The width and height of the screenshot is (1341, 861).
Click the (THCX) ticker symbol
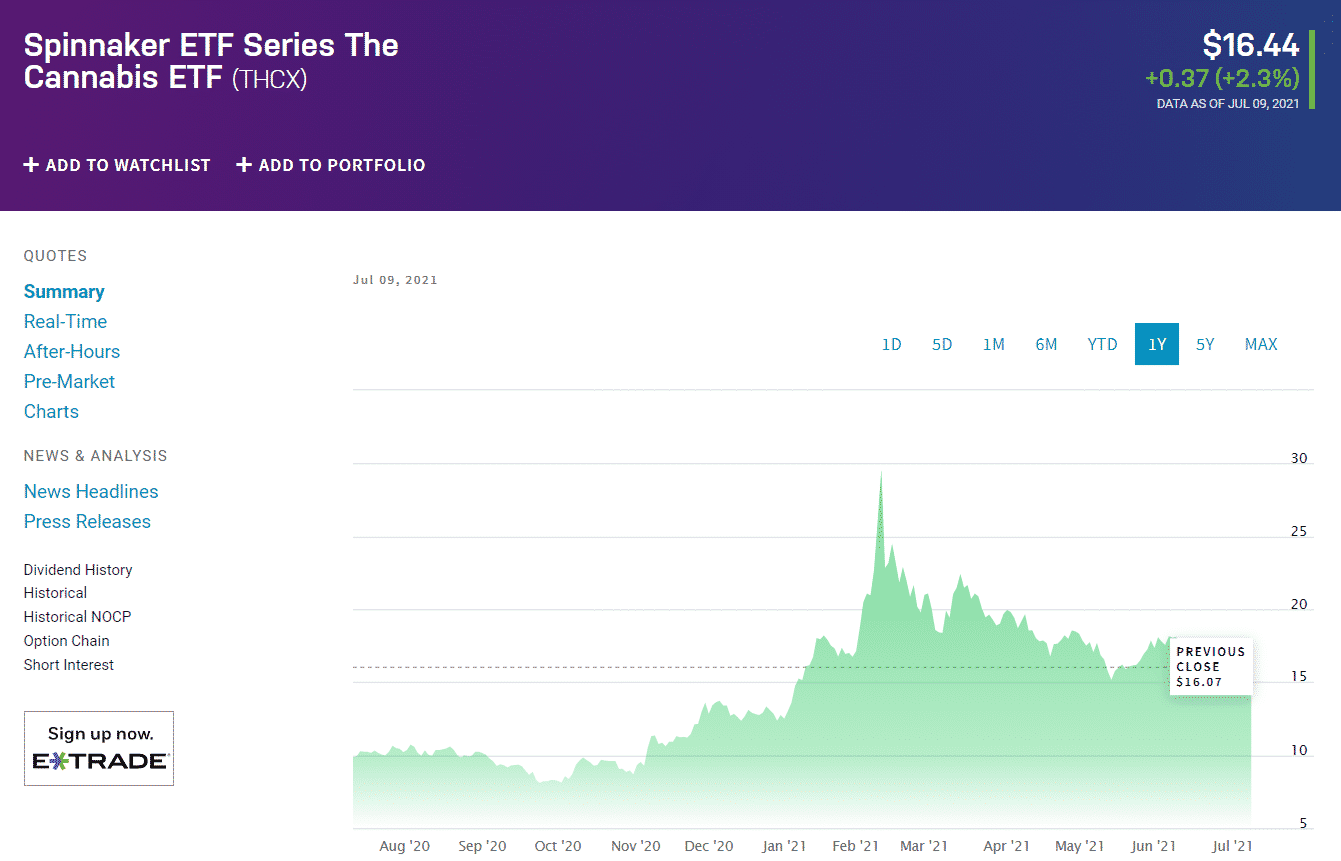point(269,79)
